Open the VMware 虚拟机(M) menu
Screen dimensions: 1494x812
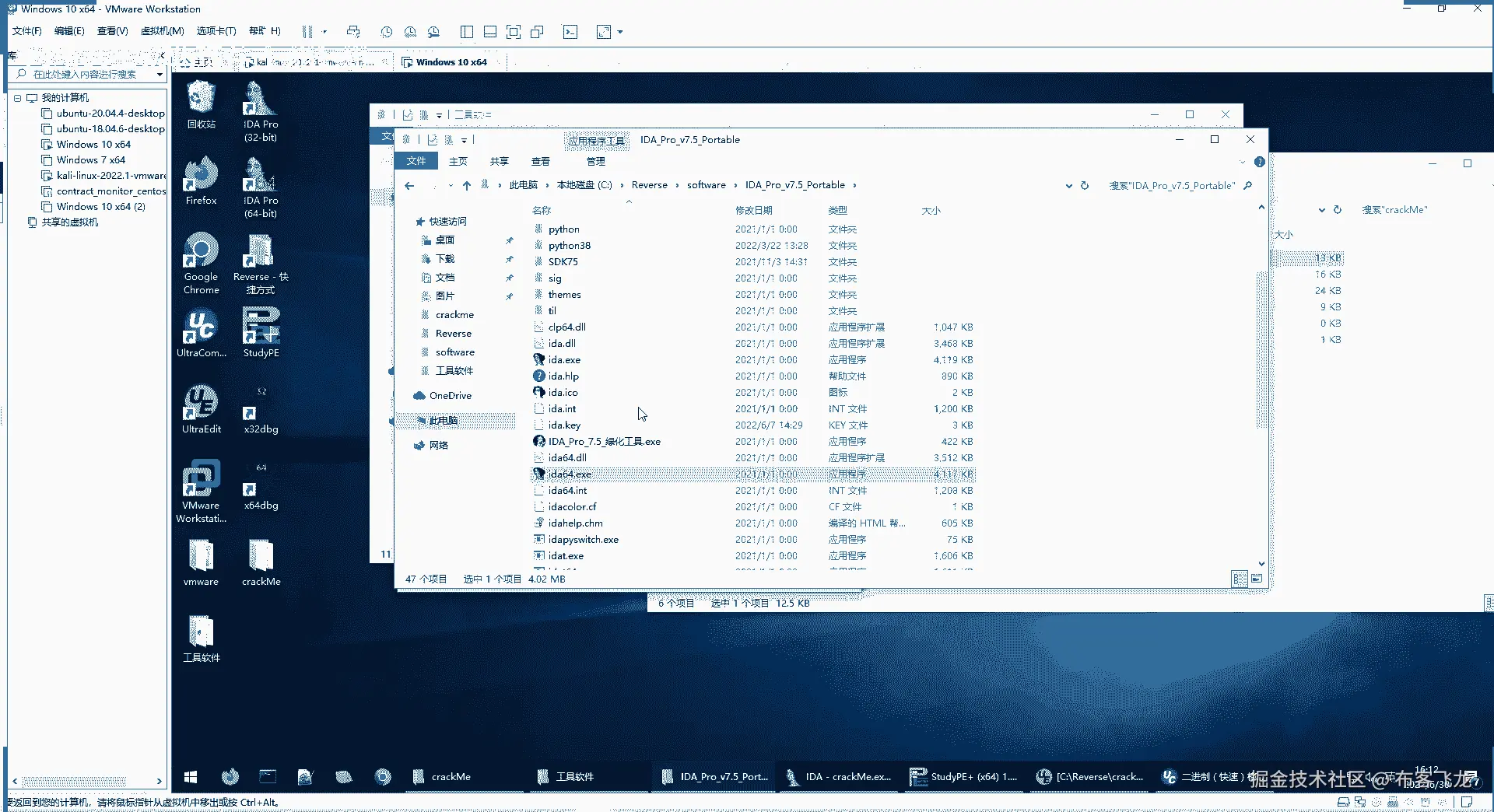click(x=162, y=31)
